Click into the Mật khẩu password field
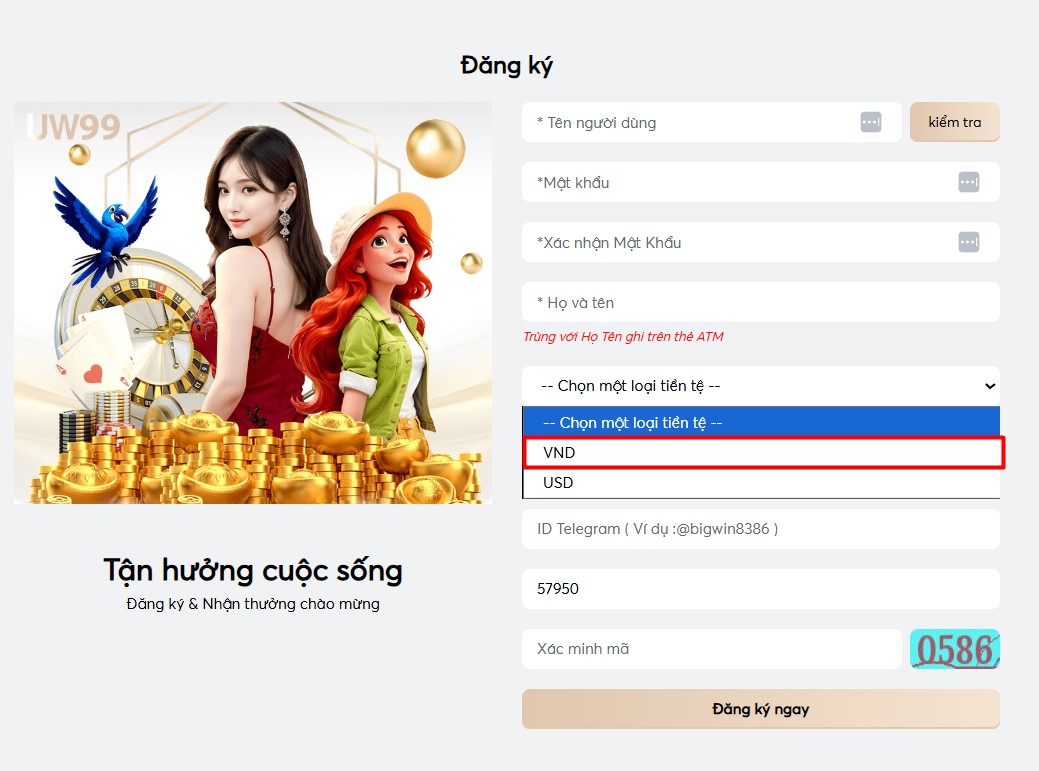Viewport: 1039px width, 771px height. 761,182
